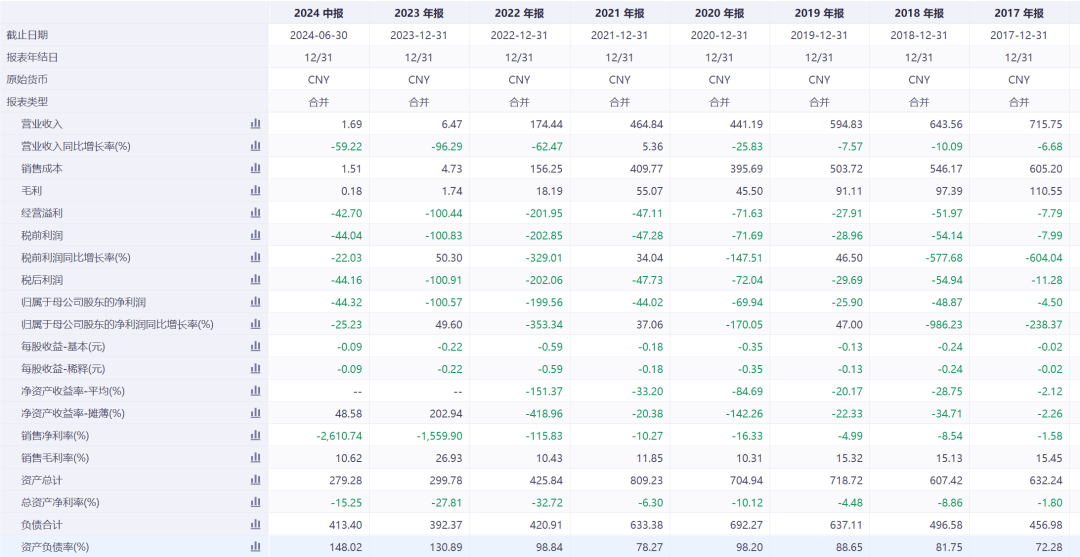
Task: Open the chart icon for 净资产收益率-摊薄(%)
Action: 255,413
